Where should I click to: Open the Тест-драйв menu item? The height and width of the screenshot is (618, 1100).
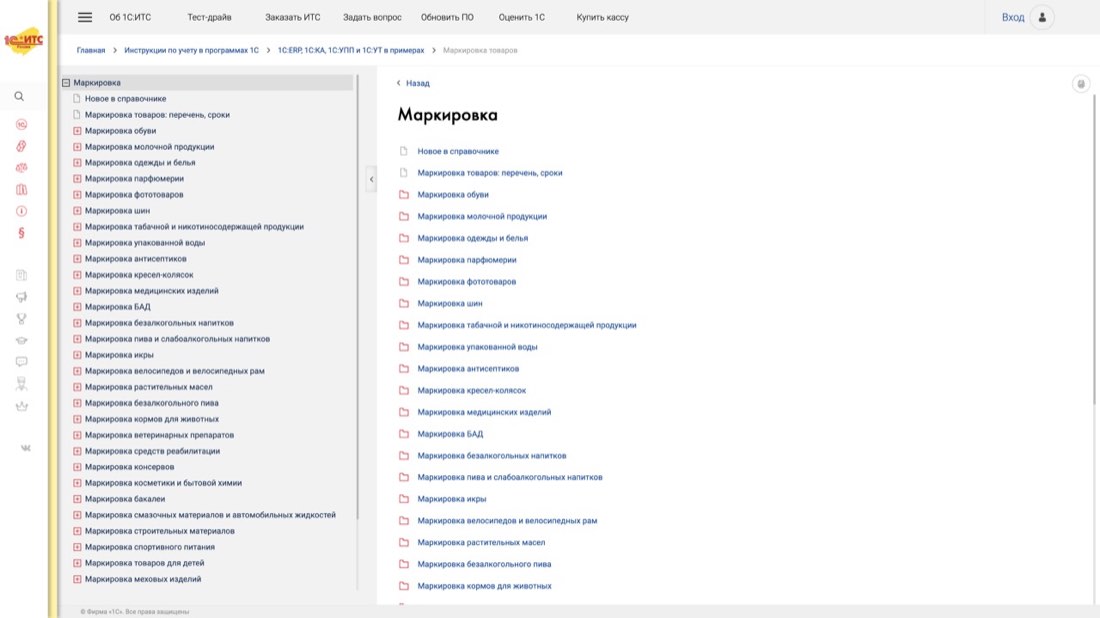point(209,18)
